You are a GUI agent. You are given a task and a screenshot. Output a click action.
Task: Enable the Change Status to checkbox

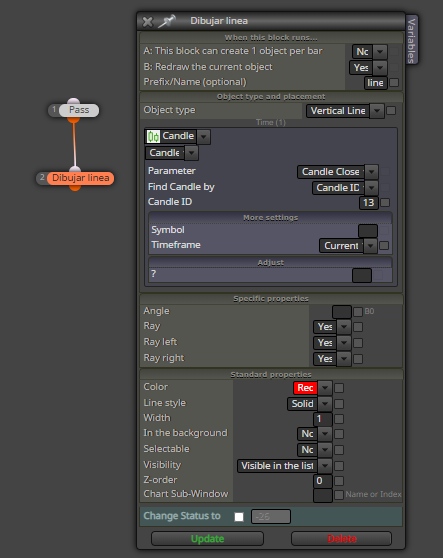239,517
